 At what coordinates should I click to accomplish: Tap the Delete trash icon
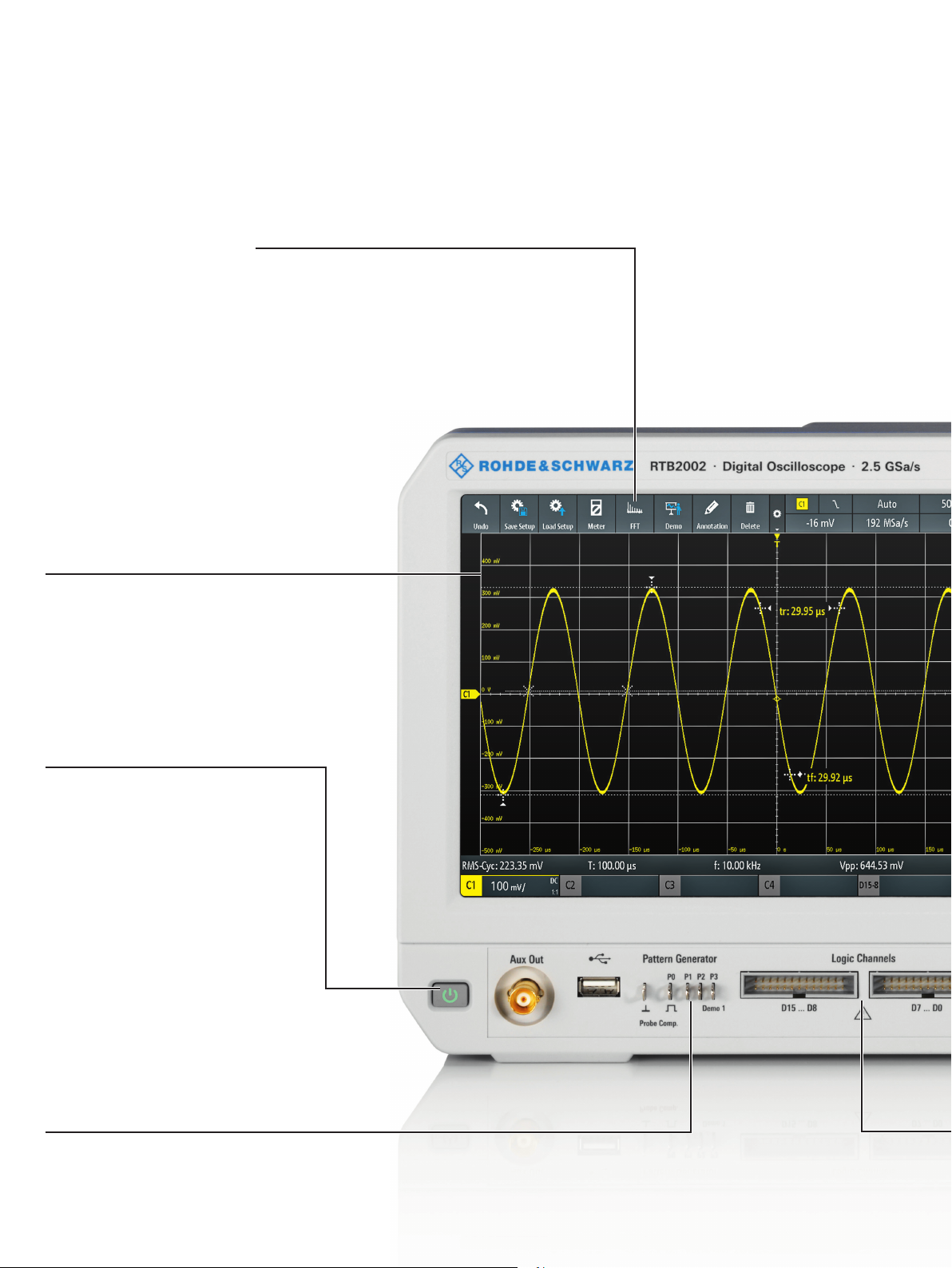coord(750,508)
